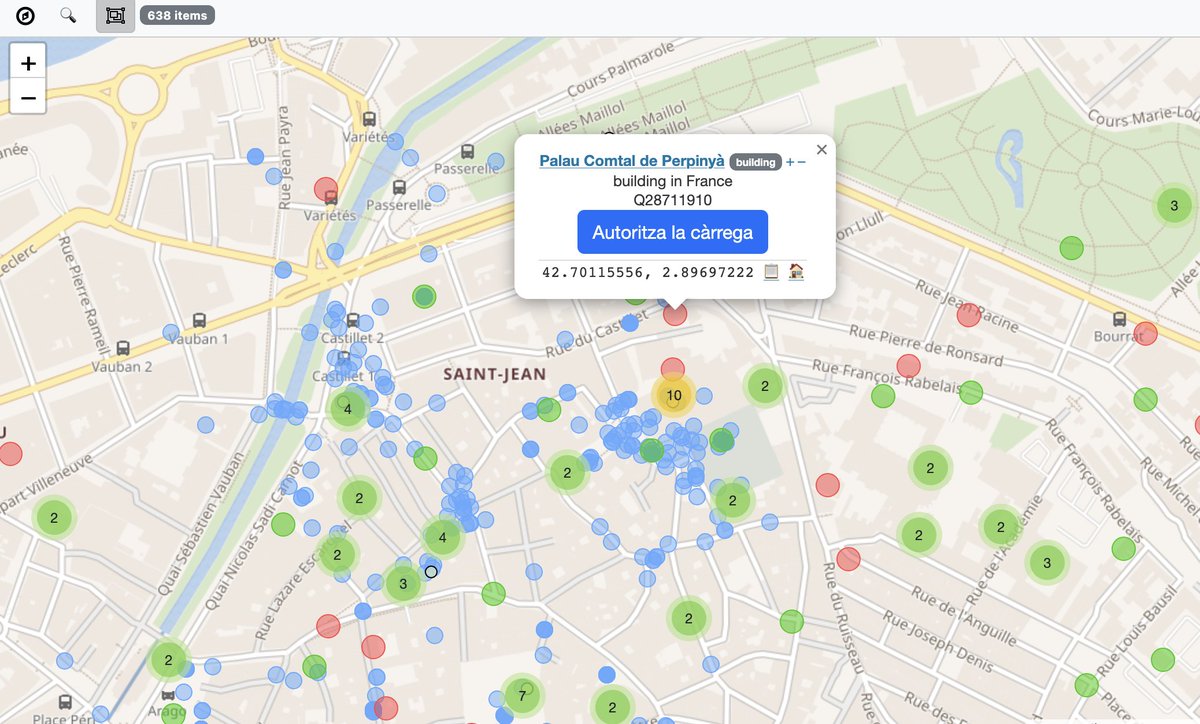The height and width of the screenshot is (724, 1200).
Task: Zoom in the map with the plus button
Action: 28,63
